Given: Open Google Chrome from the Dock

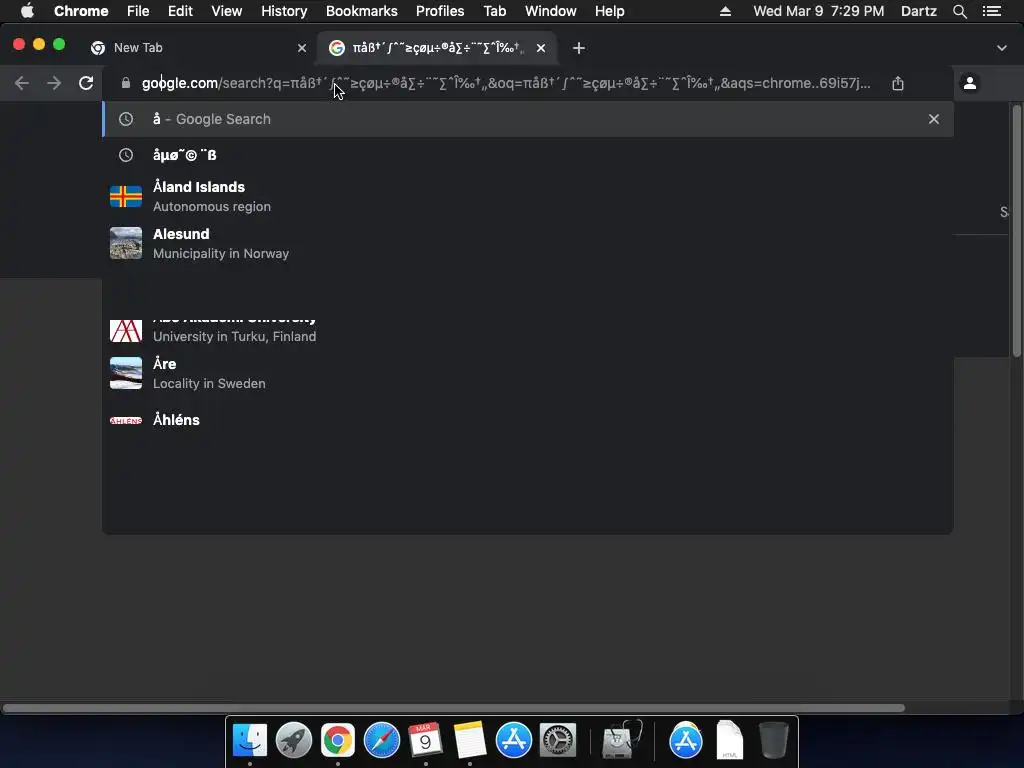Looking at the screenshot, I should [x=338, y=741].
